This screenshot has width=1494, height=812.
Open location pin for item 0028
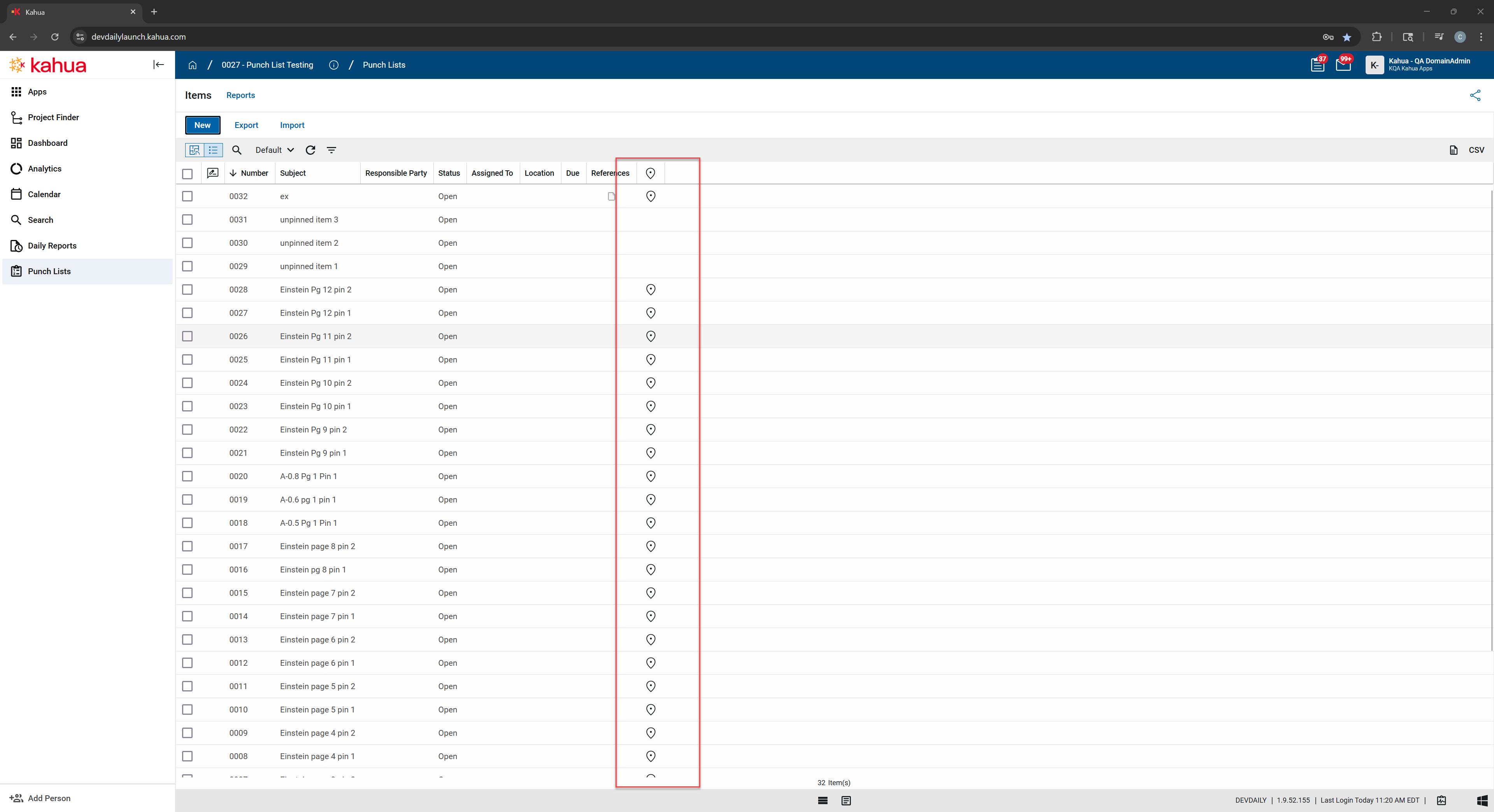click(x=651, y=290)
